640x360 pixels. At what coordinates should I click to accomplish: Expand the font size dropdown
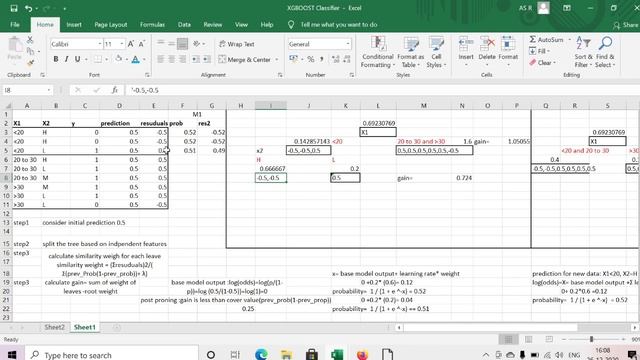pyautogui.click(x=122, y=44)
